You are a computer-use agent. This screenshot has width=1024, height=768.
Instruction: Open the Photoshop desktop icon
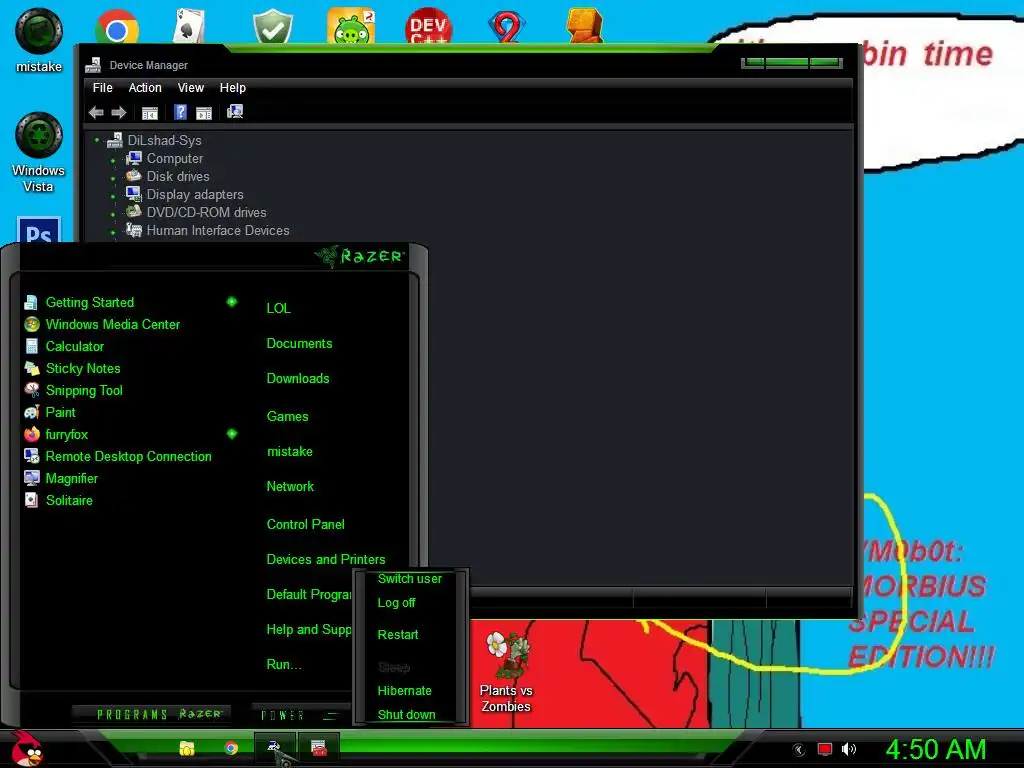39,230
